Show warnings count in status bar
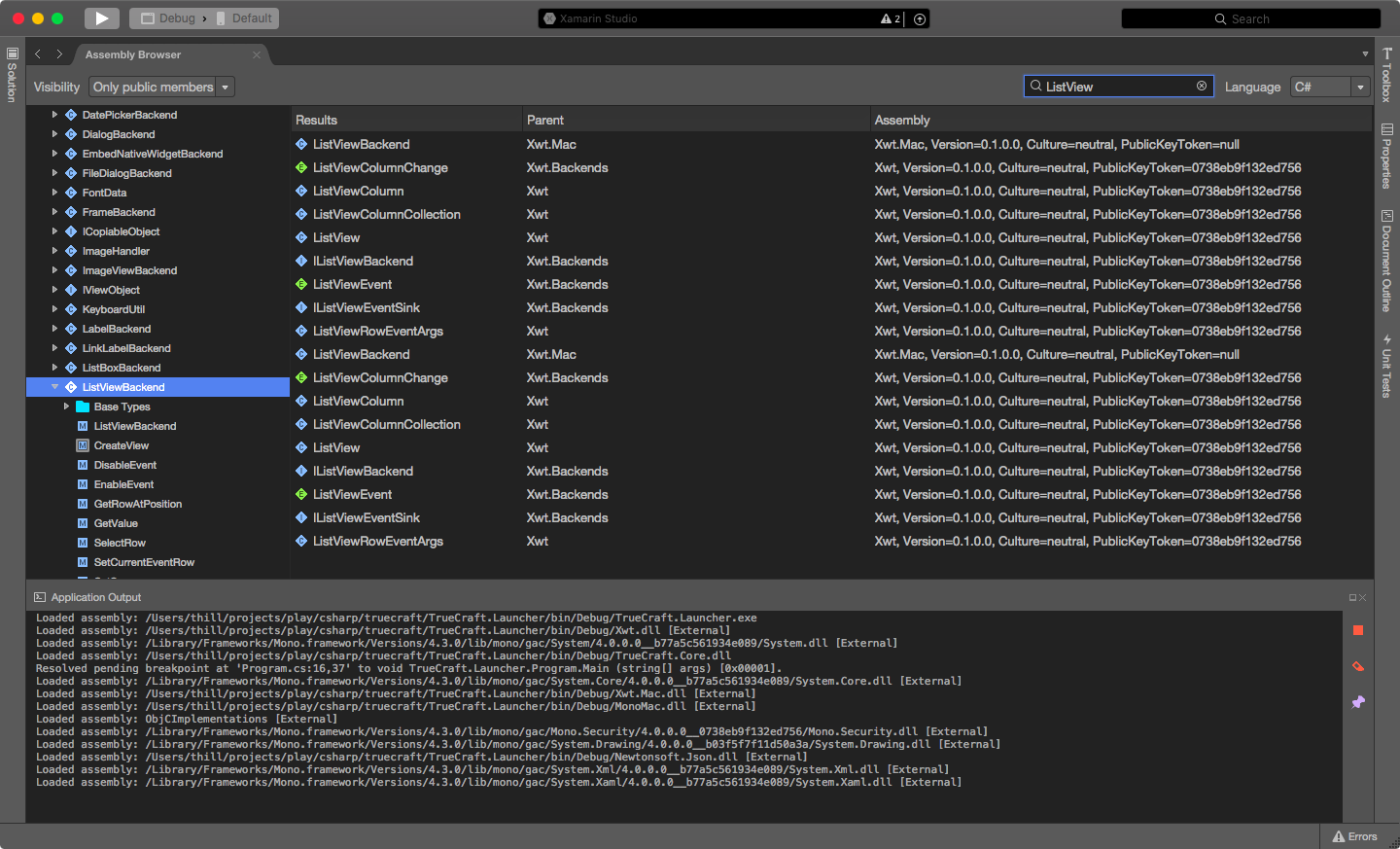Screen dimensions: 1400x849 891,18
